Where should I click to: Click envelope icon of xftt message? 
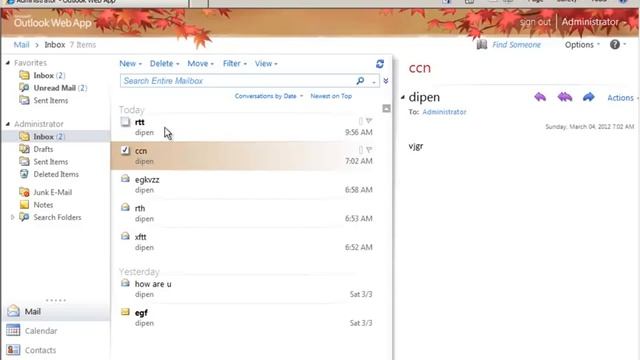(x=125, y=236)
